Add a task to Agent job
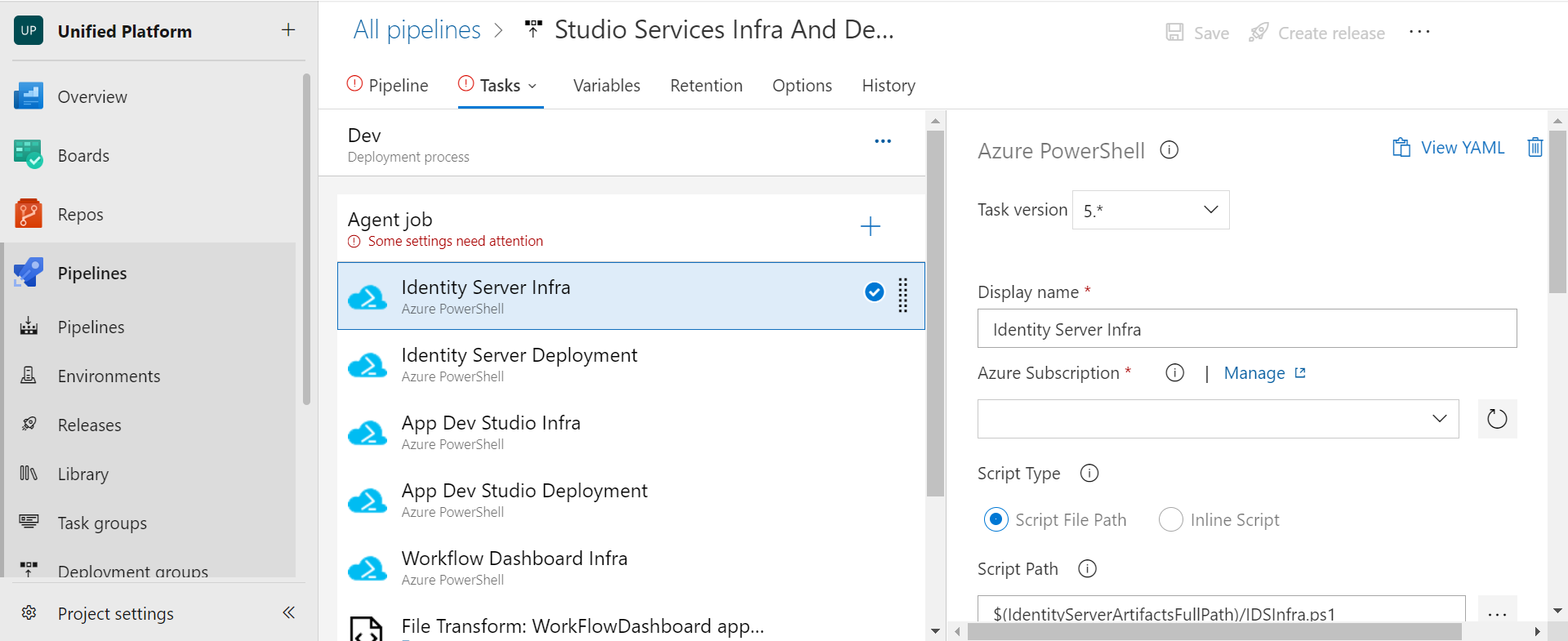 (x=871, y=226)
